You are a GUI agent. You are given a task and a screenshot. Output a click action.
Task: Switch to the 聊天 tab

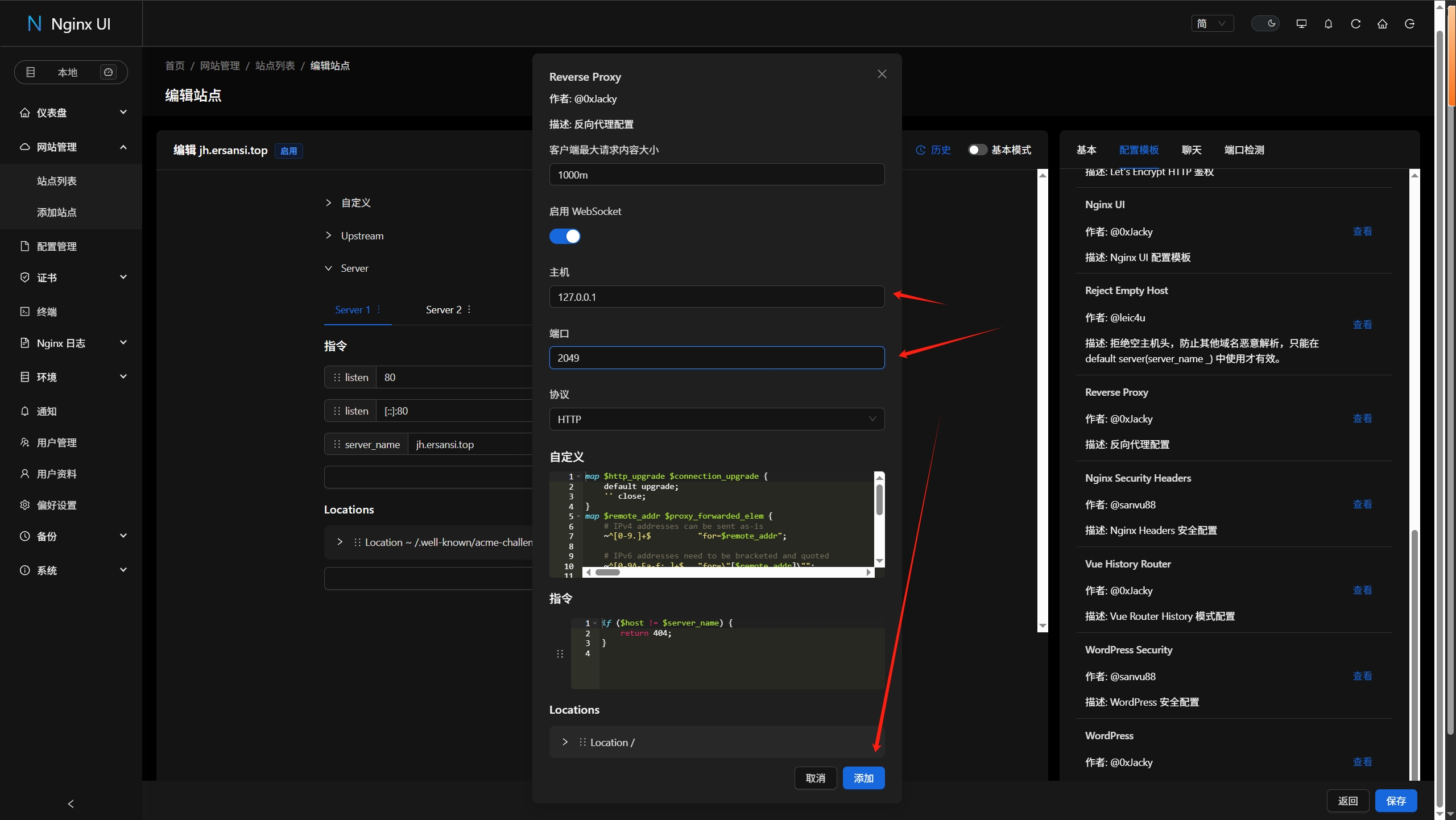pyautogui.click(x=1192, y=150)
